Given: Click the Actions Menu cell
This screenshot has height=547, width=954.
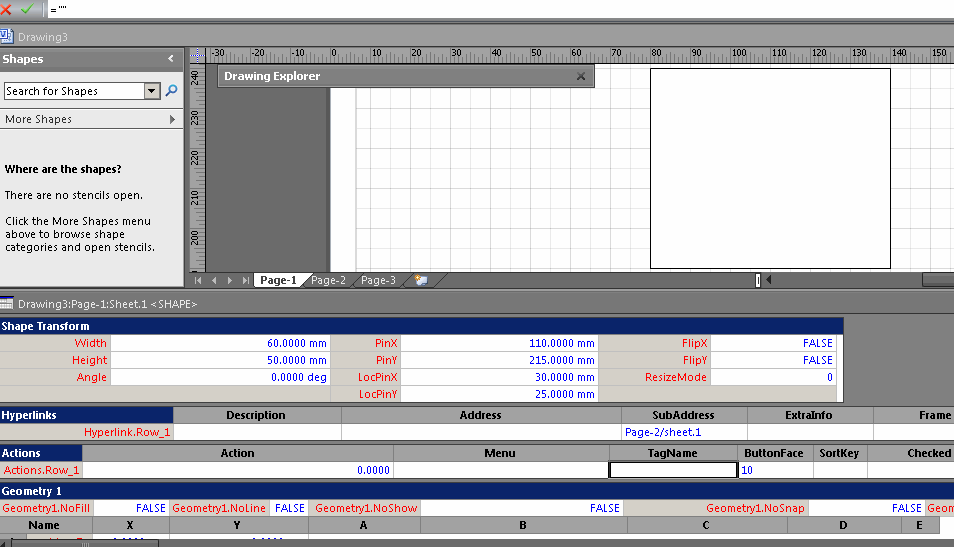Looking at the screenshot, I should 501,470.
